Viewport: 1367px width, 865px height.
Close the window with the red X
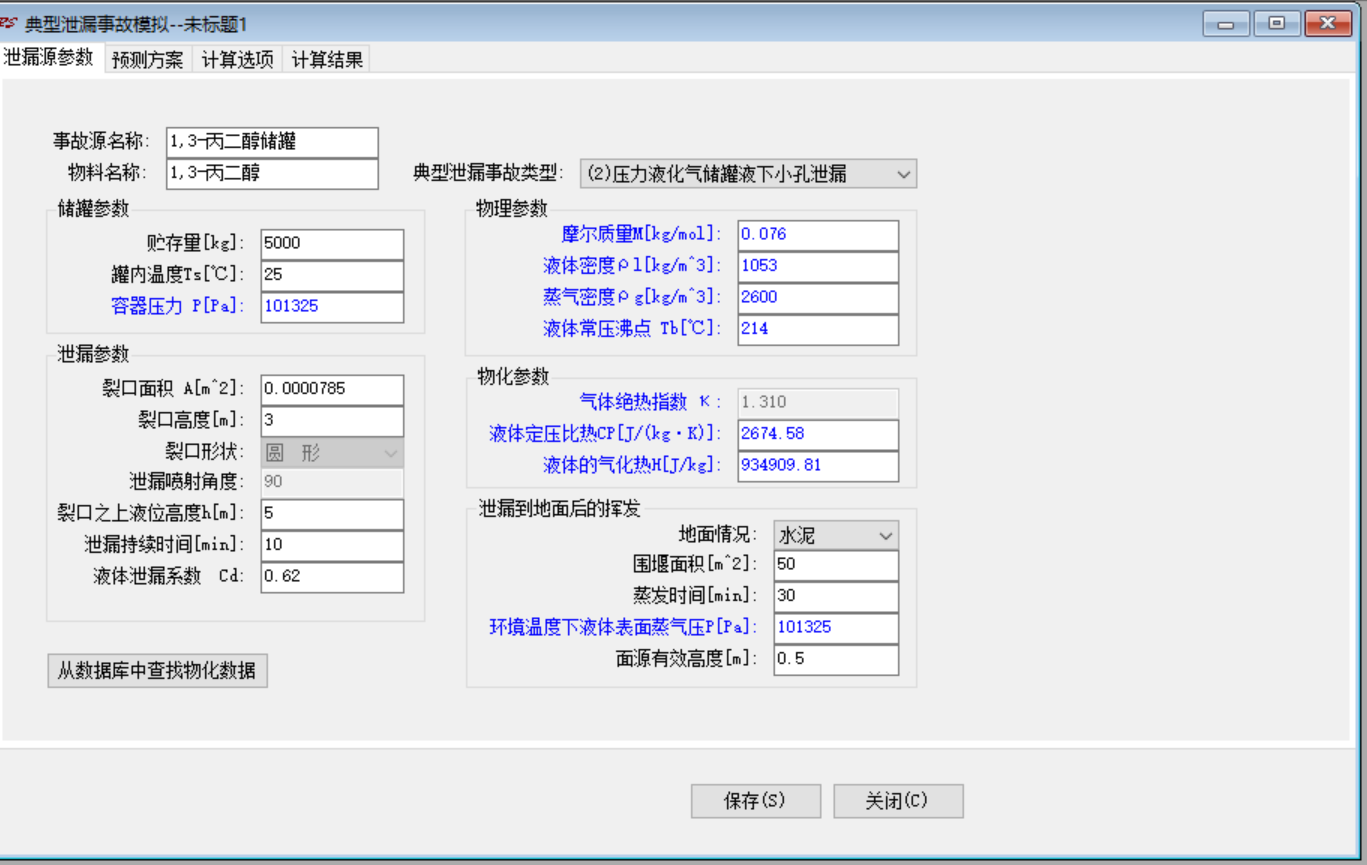[x=1329, y=24]
